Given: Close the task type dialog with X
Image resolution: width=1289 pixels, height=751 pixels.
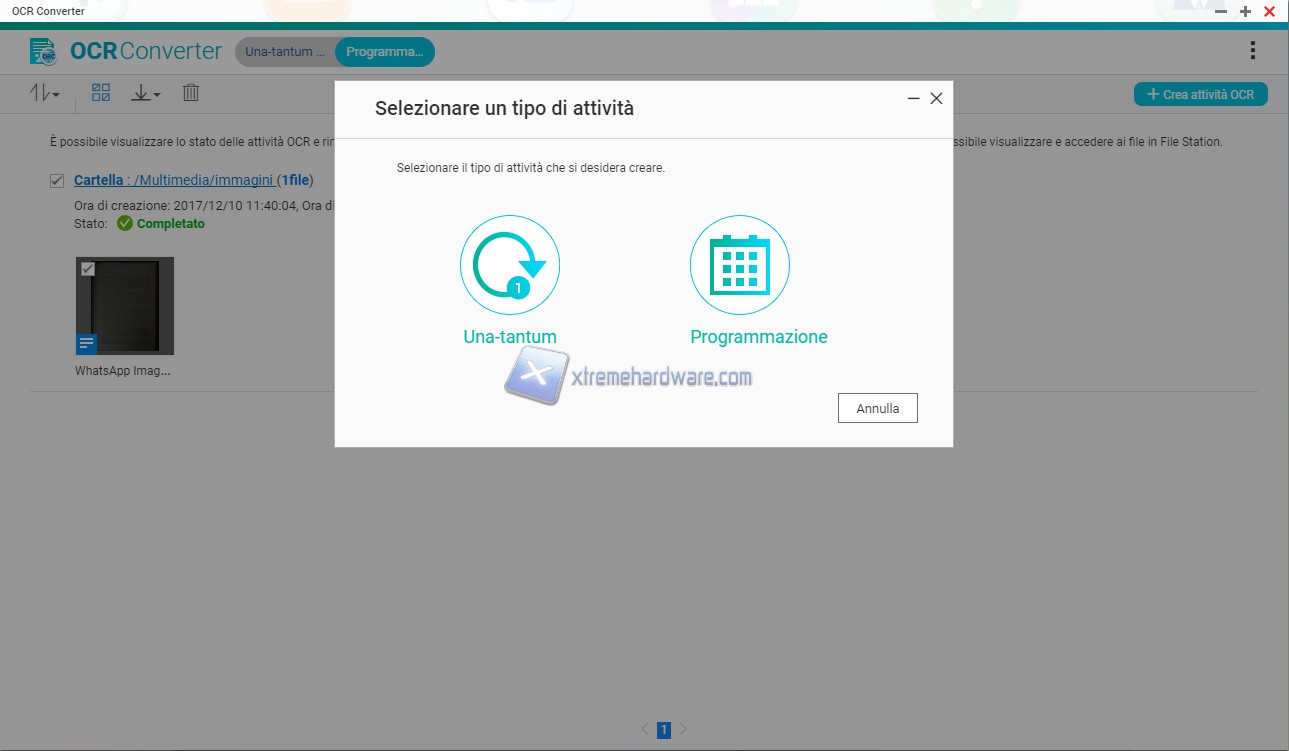Looking at the screenshot, I should tap(936, 99).
